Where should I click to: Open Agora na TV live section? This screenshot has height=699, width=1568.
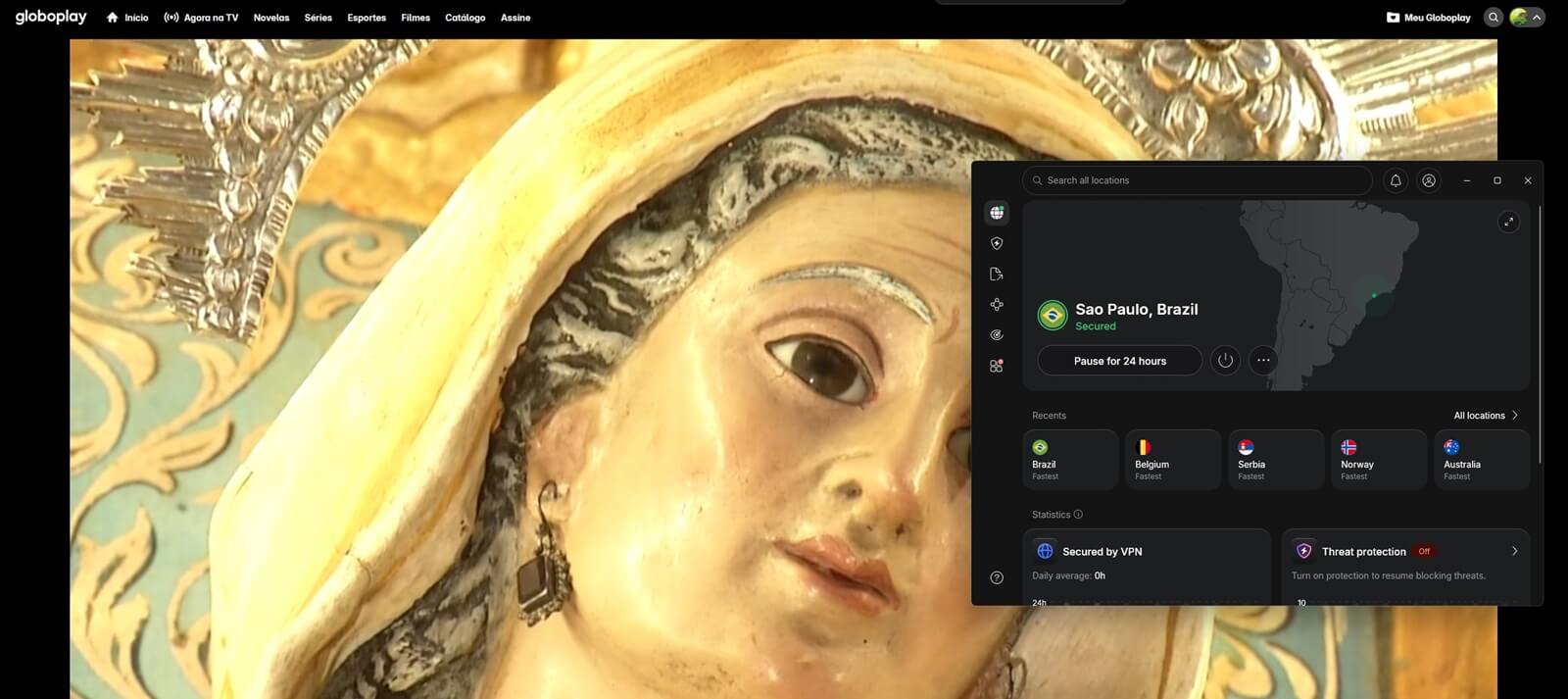pyautogui.click(x=201, y=18)
